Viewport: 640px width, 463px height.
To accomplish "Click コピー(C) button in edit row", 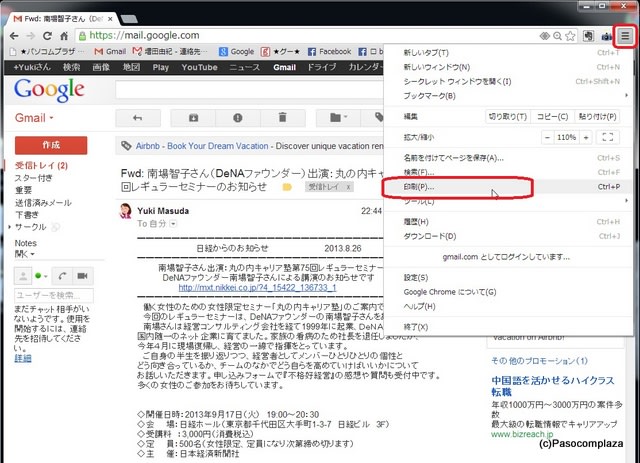I will click(552, 117).
